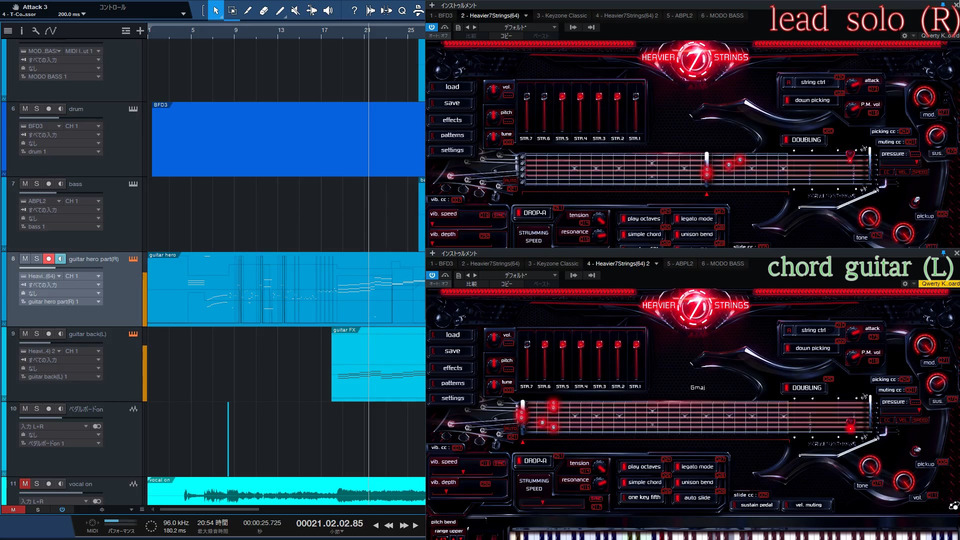Switch to 1 - BFD3 tab in top plugin window
This screenshot has height=540, width=960.
(x=441, y=15)
